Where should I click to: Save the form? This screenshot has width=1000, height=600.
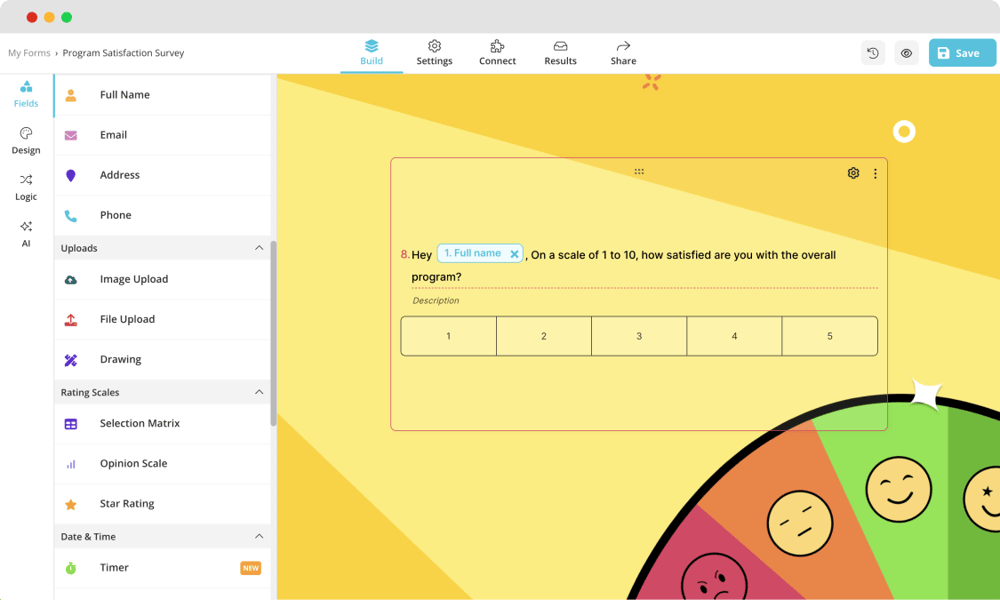pyautogui.click(x=961, y=53)
